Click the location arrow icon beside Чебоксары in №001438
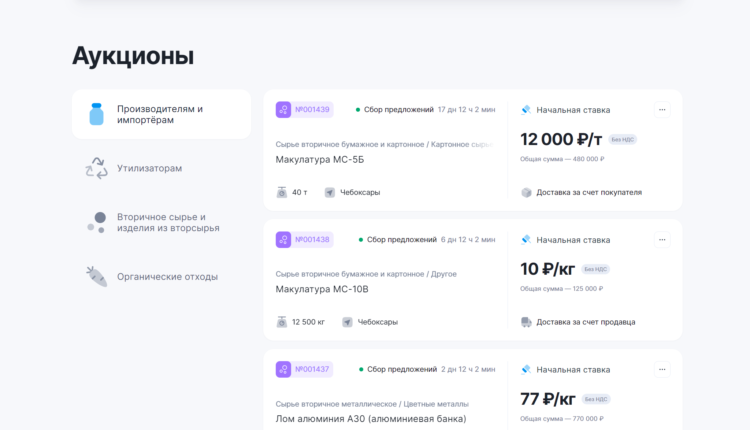 coord(347,322)
